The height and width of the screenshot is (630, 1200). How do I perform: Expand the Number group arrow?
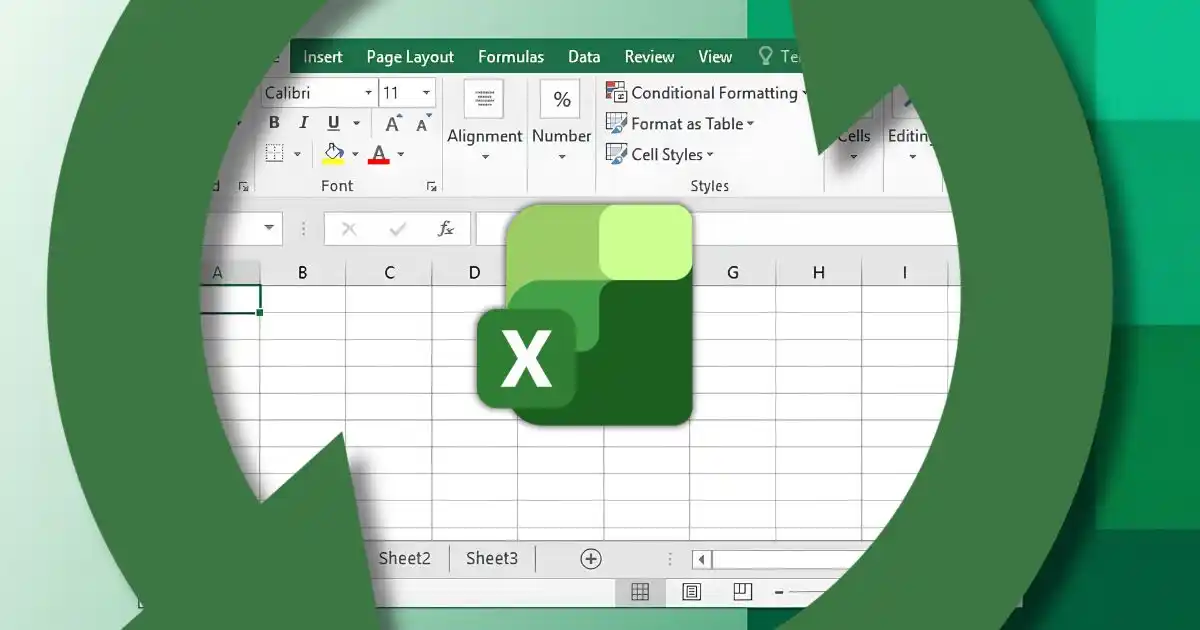point(561,157)
